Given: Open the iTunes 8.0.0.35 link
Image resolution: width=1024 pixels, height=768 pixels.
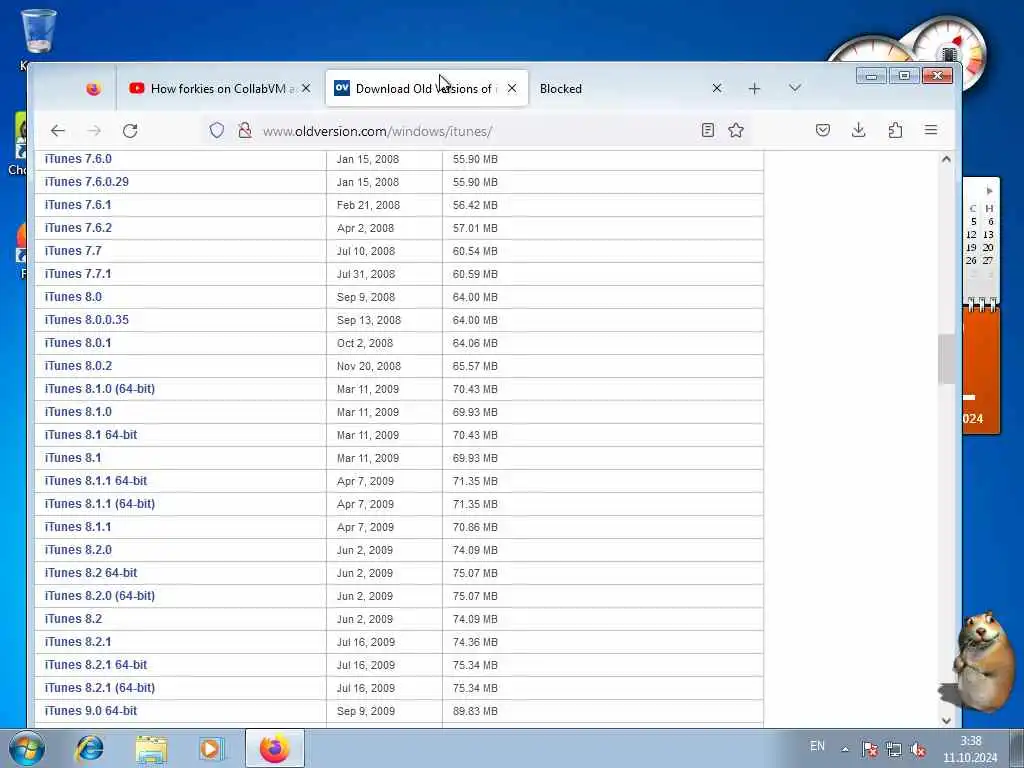Looking at the screenshot, I should 86,319.
